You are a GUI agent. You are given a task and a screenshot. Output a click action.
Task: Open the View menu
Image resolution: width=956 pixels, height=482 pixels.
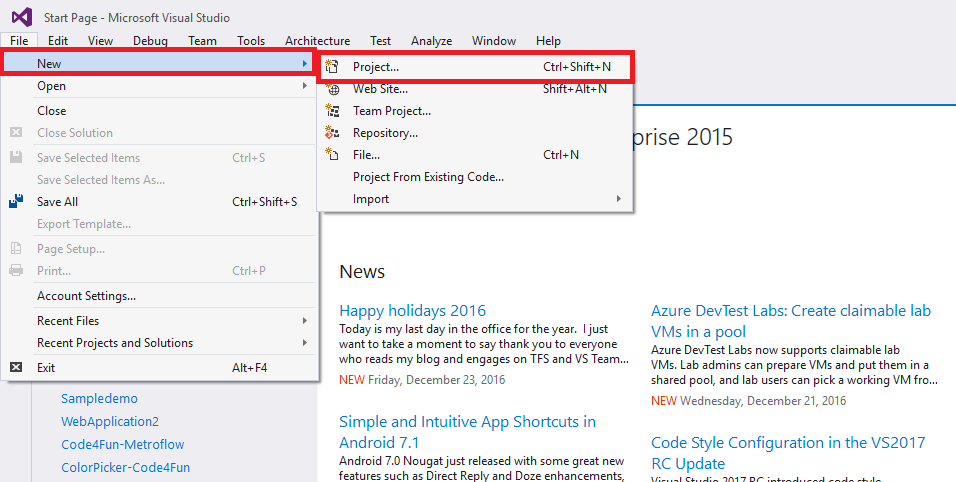(100, 41)
